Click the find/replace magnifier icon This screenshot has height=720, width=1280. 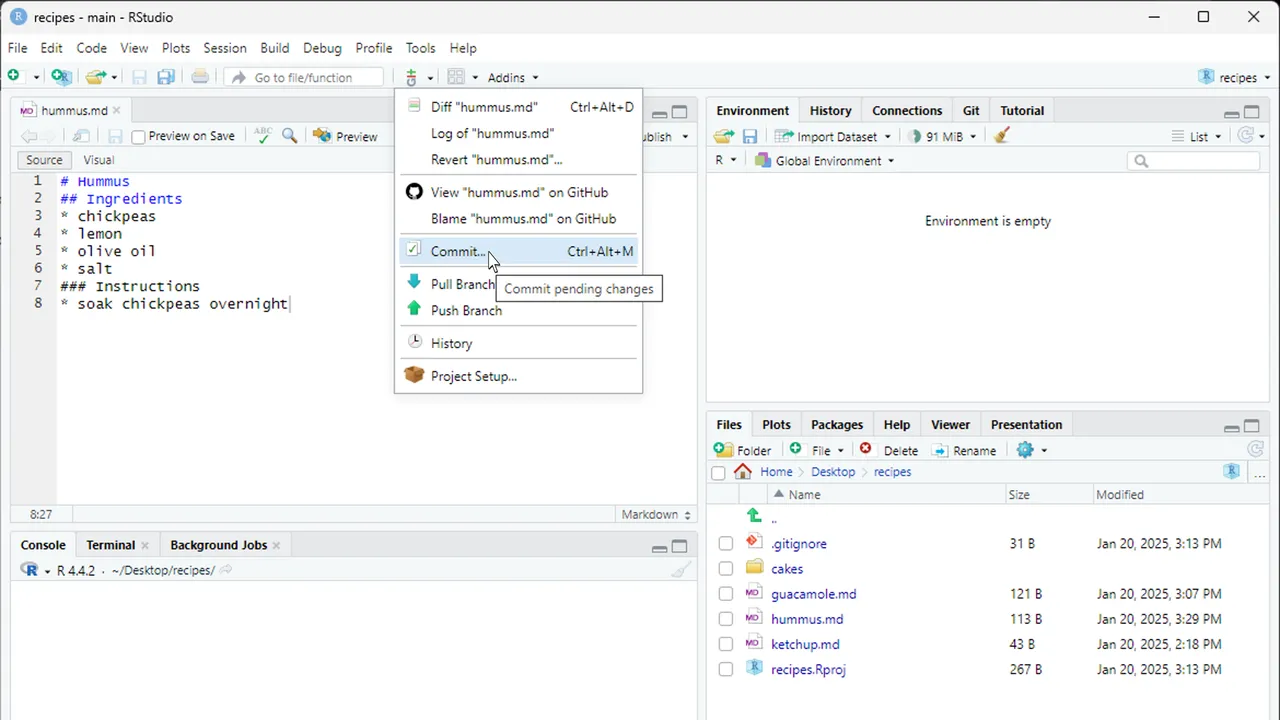[x=290, y=136]
